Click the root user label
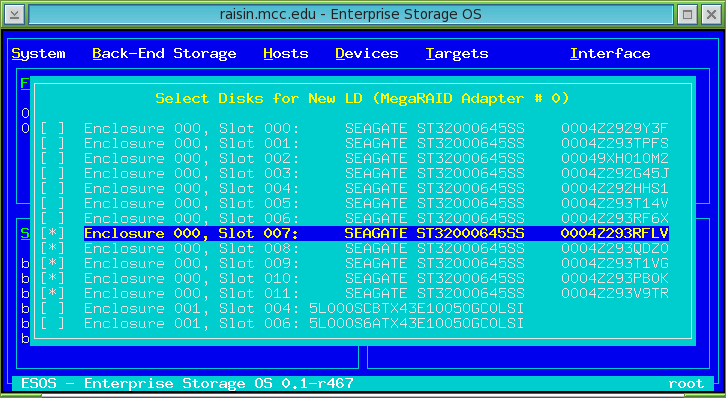The image size is (726, 398). [686, 383]
